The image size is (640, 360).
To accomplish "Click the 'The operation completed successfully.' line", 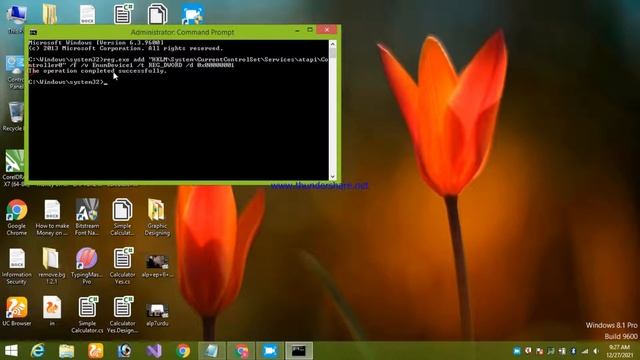I will click(x=98, y=71).
